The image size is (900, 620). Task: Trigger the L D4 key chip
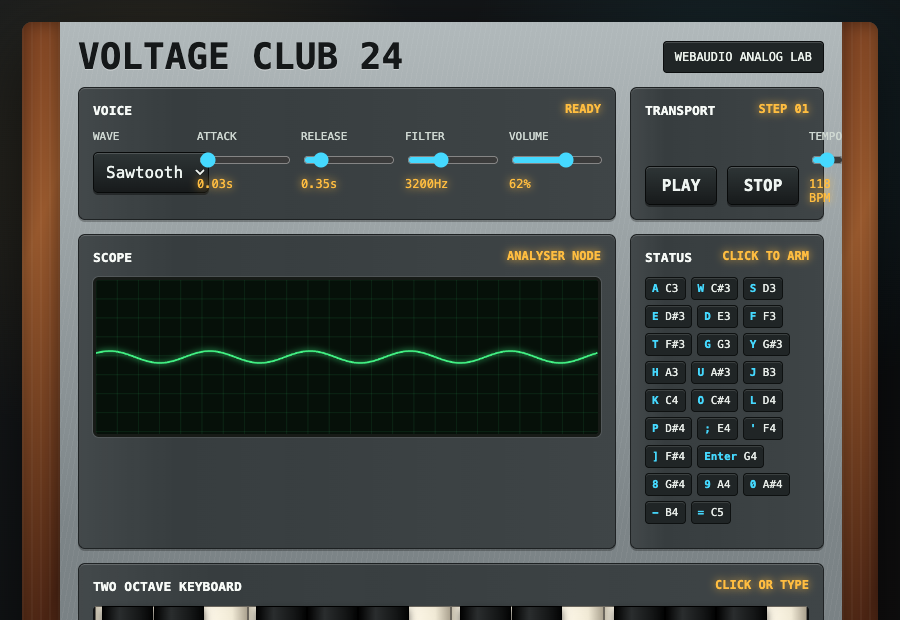[763, 400]
